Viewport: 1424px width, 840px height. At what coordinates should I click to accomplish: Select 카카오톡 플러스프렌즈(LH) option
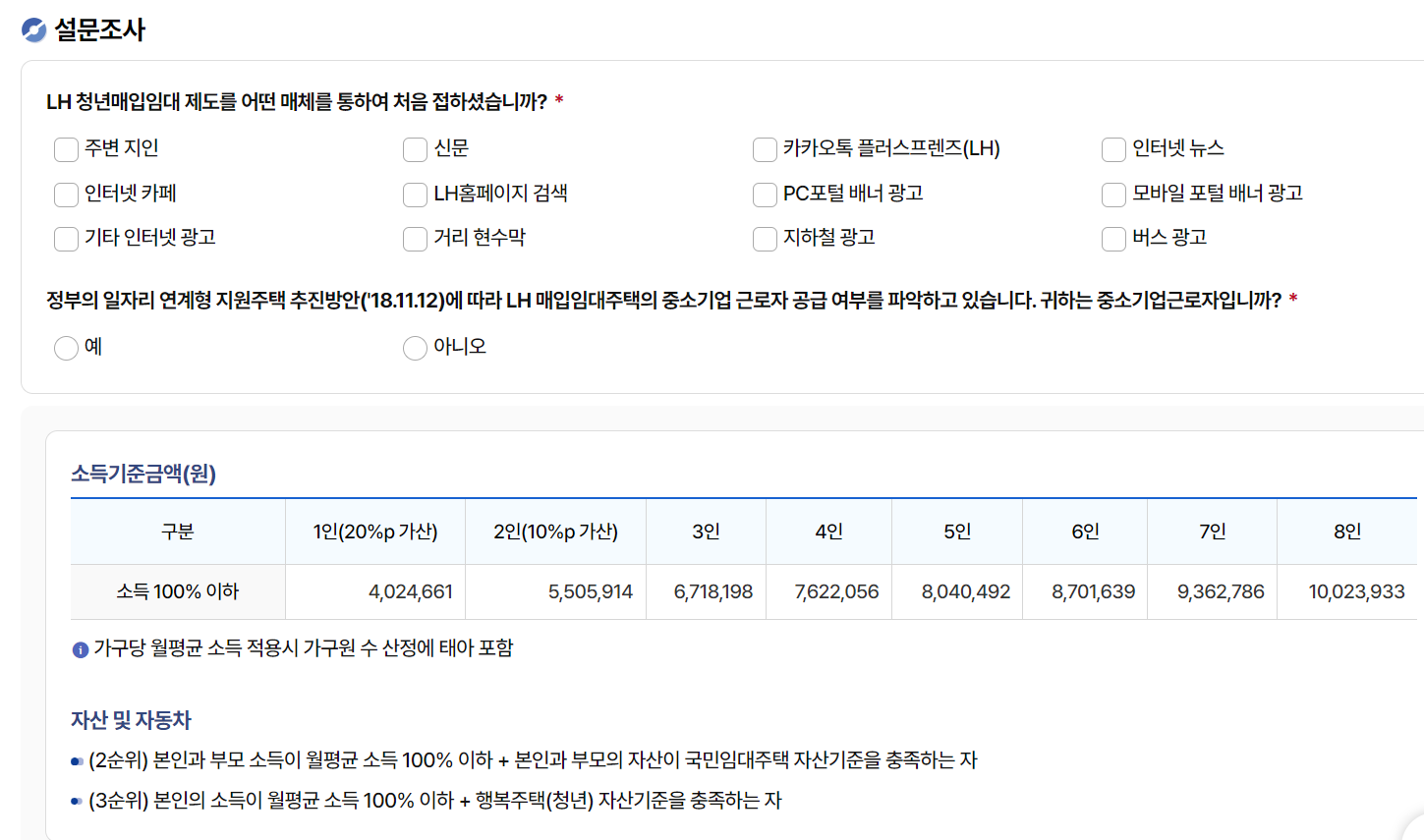tap(764, 149)
